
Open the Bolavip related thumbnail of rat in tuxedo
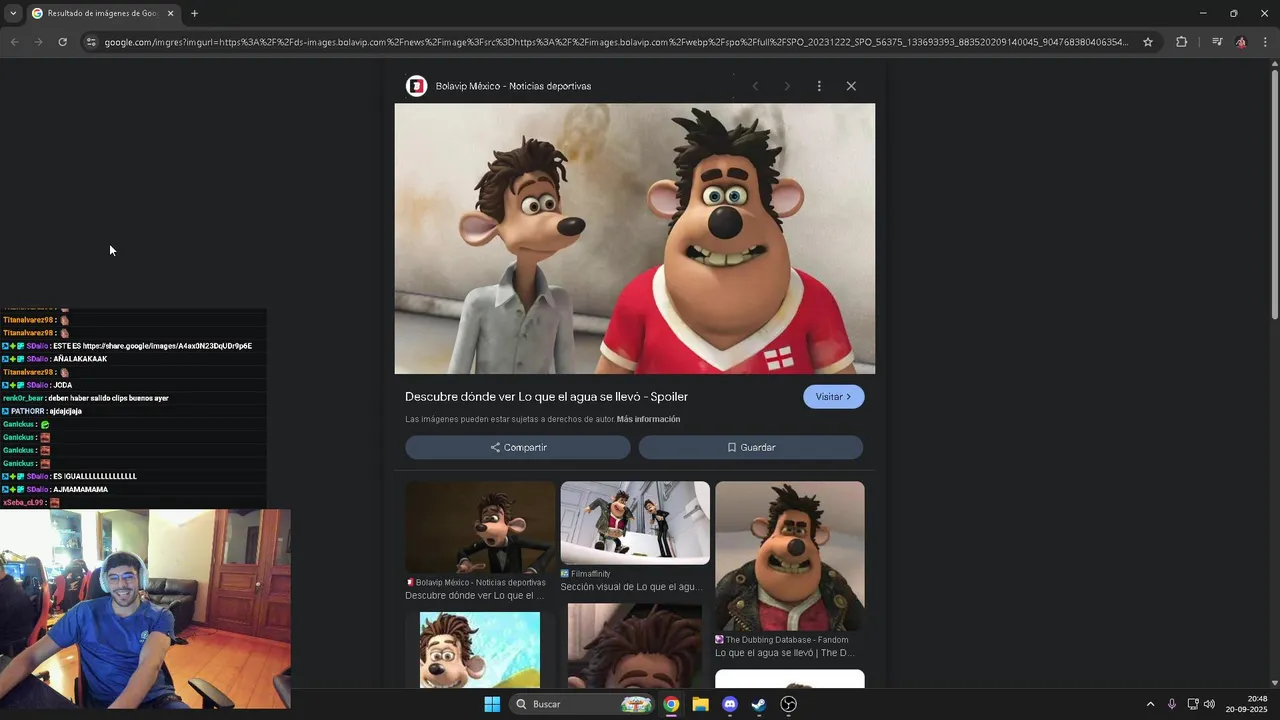[x=480, y=527]
